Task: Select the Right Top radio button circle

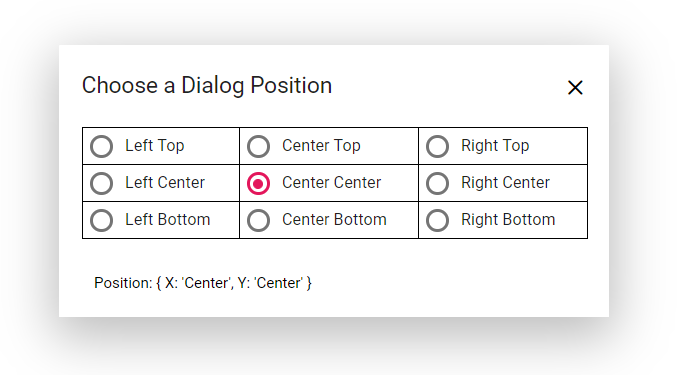Action: 437,146
